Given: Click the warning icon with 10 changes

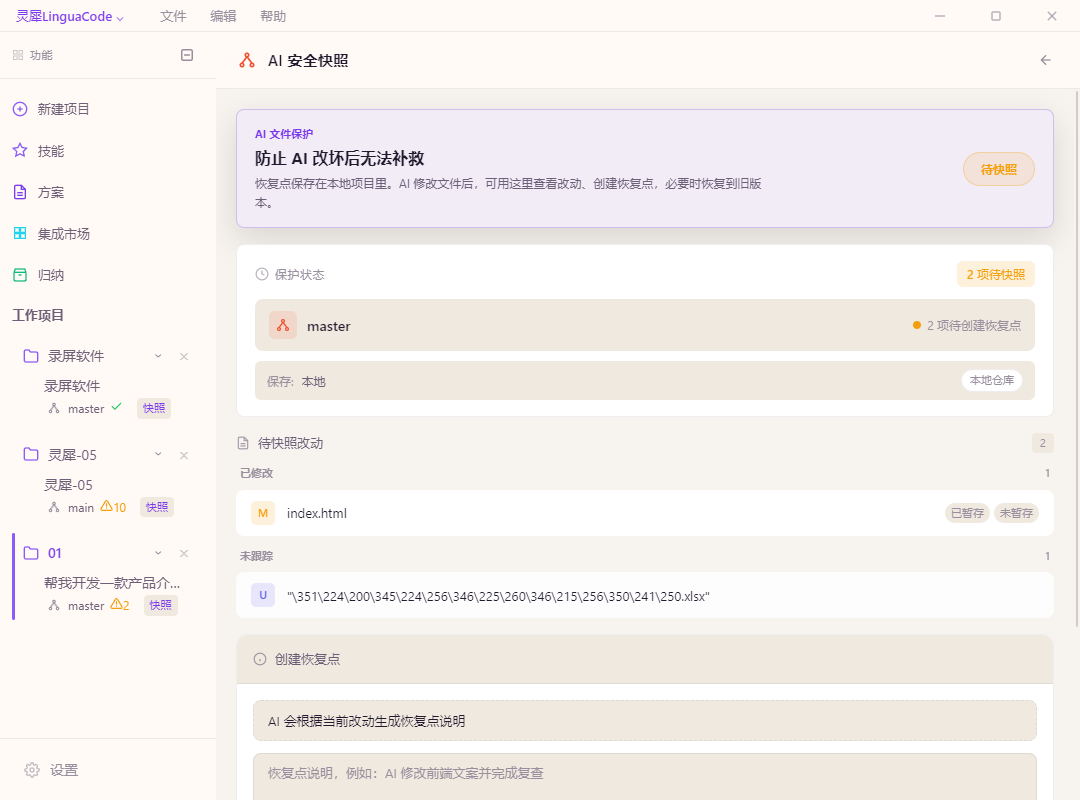Looking at the screenshot, I should (106, 506).
